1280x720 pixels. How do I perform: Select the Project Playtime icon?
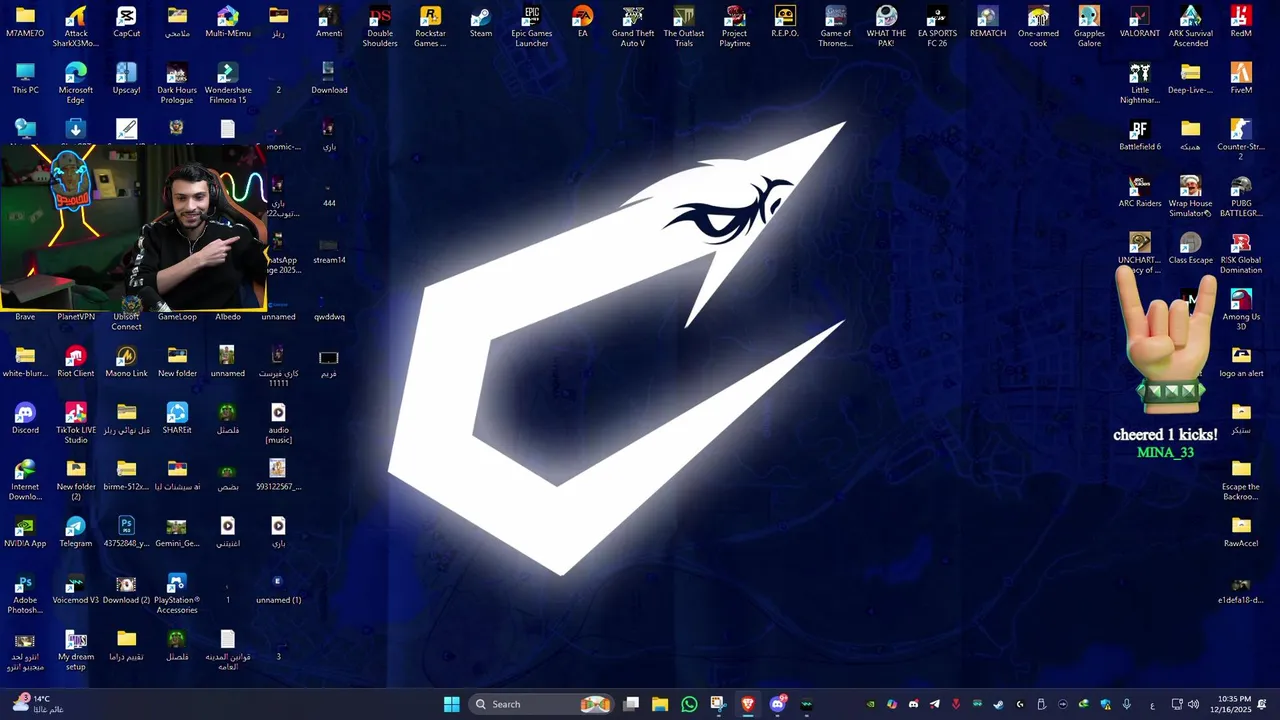click(x=734, y=27)
